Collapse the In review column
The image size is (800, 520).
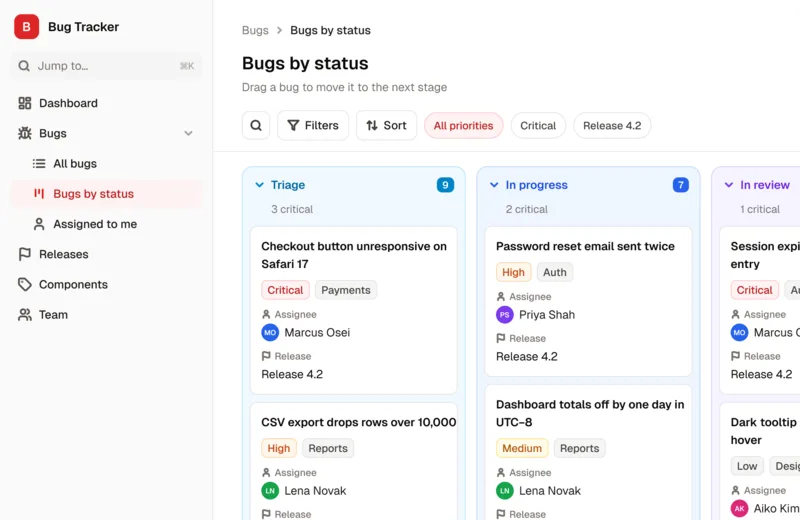coord(729,185)
